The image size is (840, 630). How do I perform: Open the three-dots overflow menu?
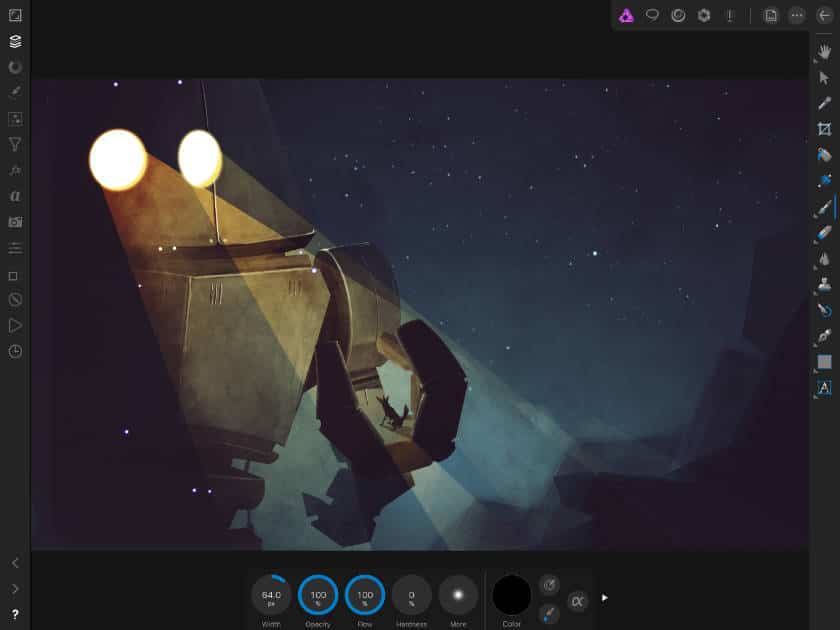tap(796, 15)
